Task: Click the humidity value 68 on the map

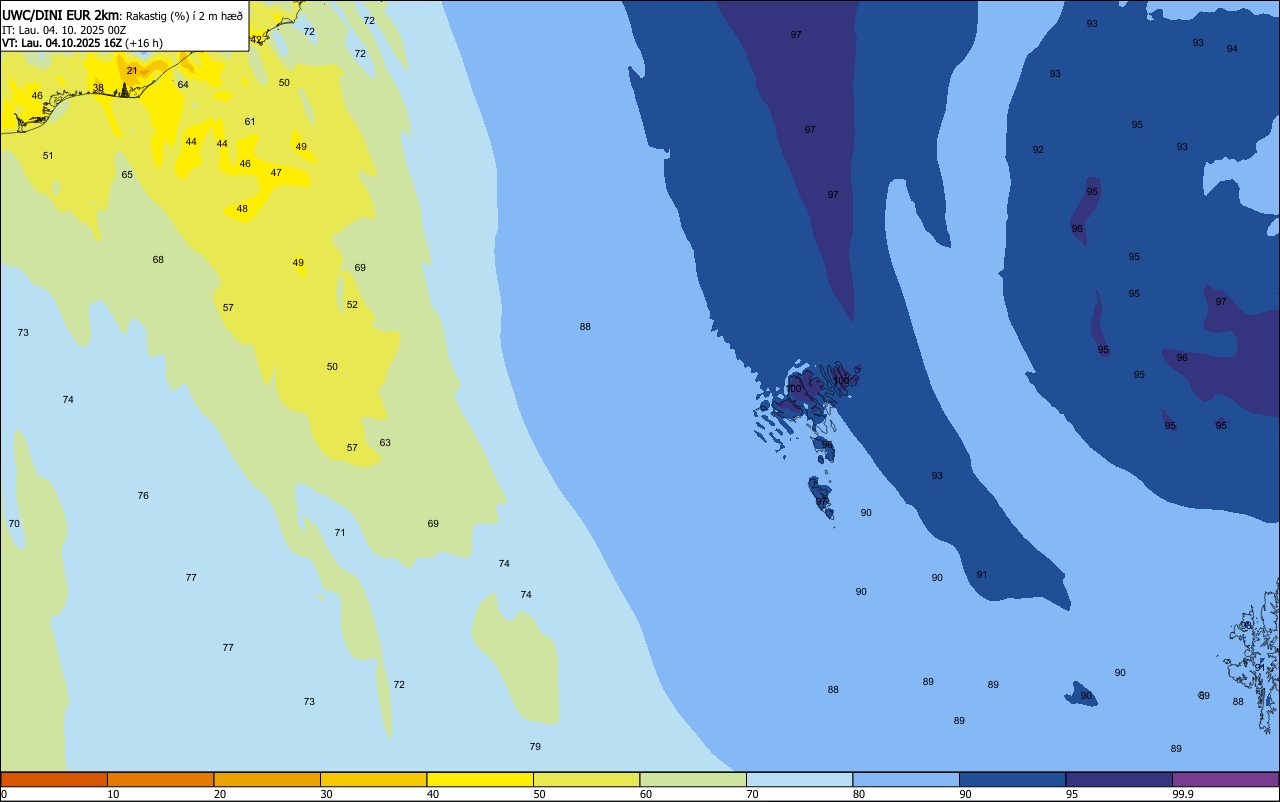Action: (x=158, y=260)
